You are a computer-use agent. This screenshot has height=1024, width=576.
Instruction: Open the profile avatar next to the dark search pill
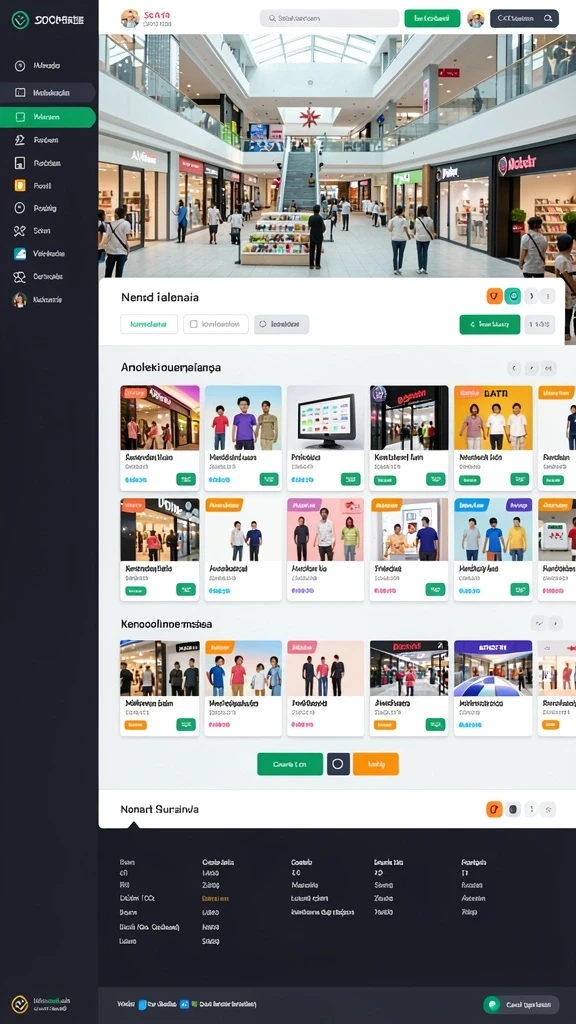click(x=475, y=18)
